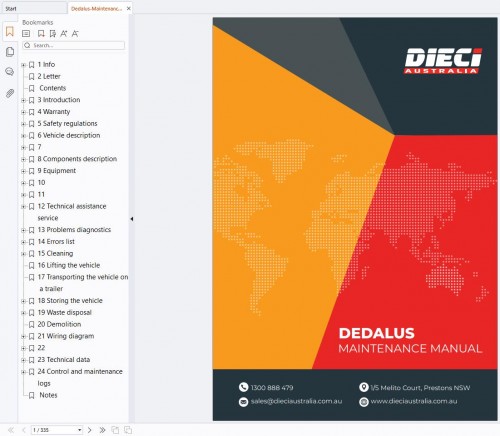Open 12 Technical assistance service bookmark

[72, 212]
